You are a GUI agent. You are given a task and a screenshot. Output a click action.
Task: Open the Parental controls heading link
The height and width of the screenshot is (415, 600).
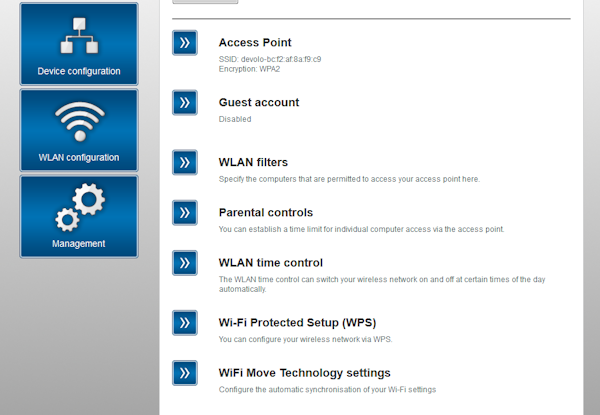(x=266, y=212)
